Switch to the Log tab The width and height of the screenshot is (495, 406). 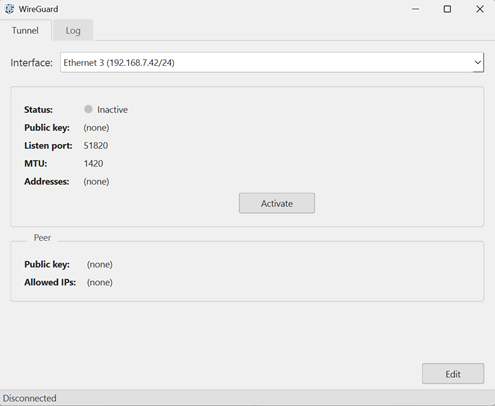(x=73, y=30)
